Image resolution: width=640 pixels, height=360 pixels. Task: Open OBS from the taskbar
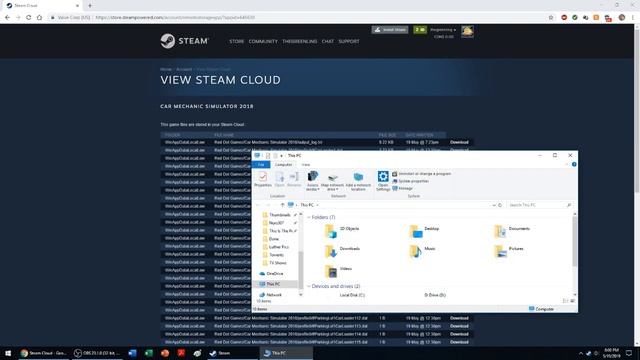[x=97, y=353]
